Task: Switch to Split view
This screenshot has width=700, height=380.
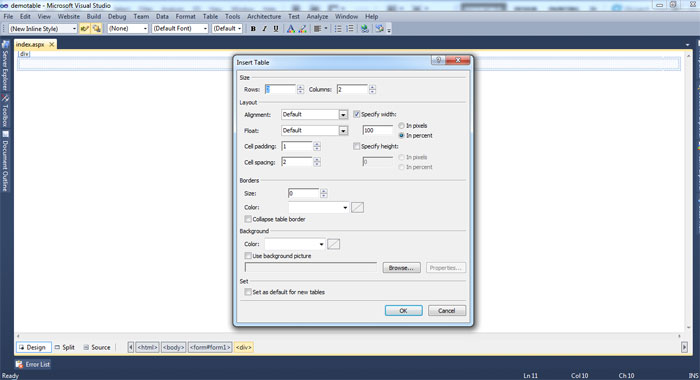Action: tap(65, 347)
